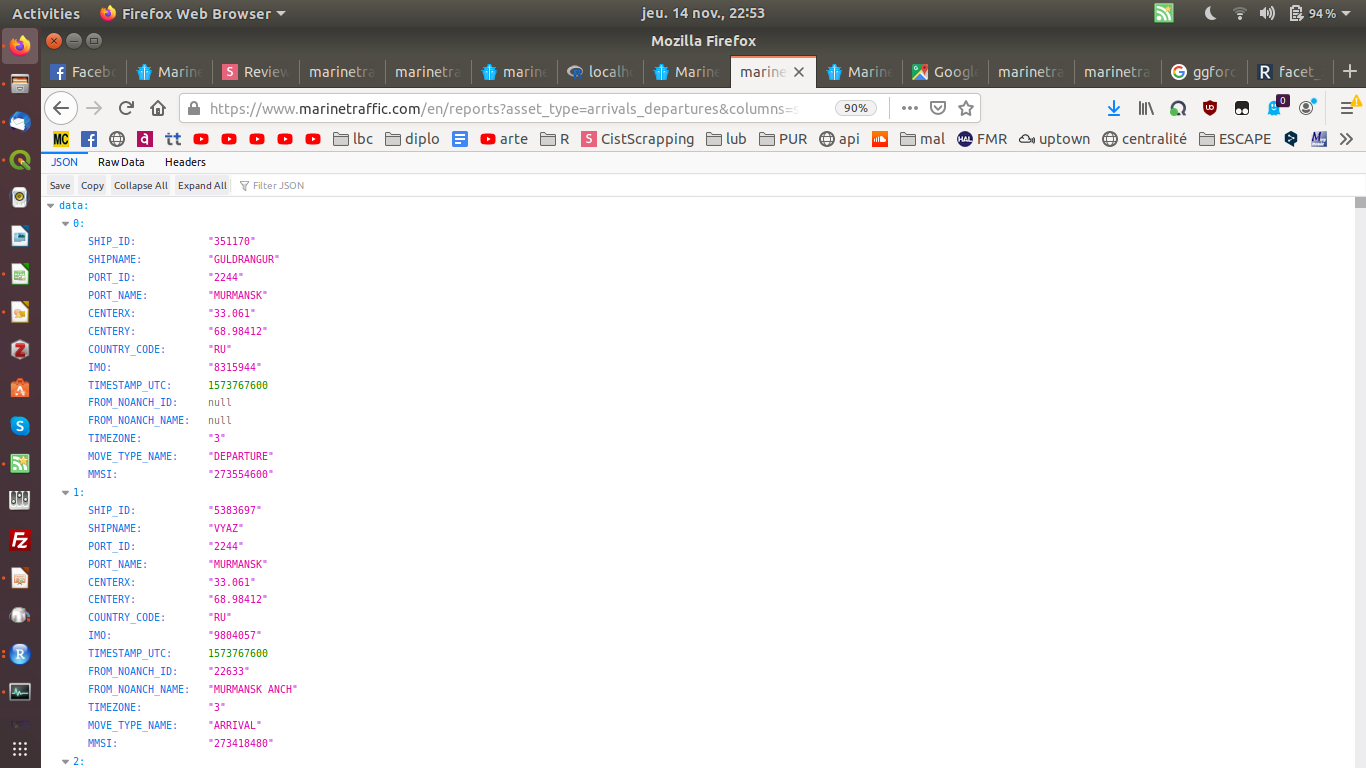Show Applications grid in dock
The width and height of the screenshot is (1366, 768).
coord(20,748)
